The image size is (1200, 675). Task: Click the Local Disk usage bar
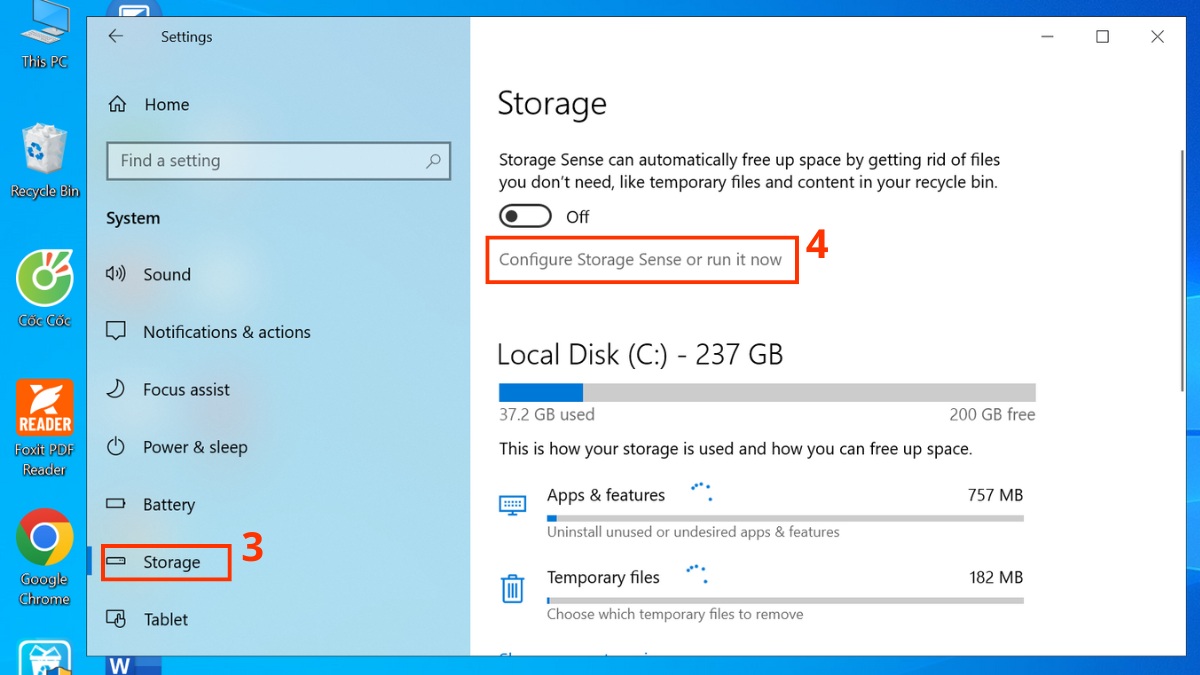766,391
